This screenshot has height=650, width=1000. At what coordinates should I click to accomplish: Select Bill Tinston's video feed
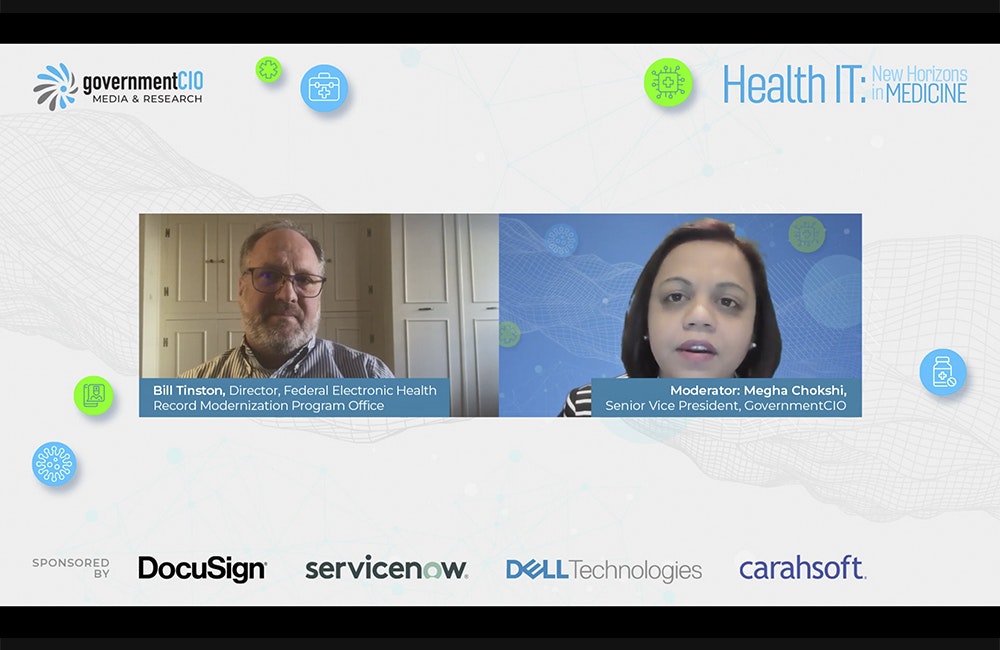click(x=318, y=295)
